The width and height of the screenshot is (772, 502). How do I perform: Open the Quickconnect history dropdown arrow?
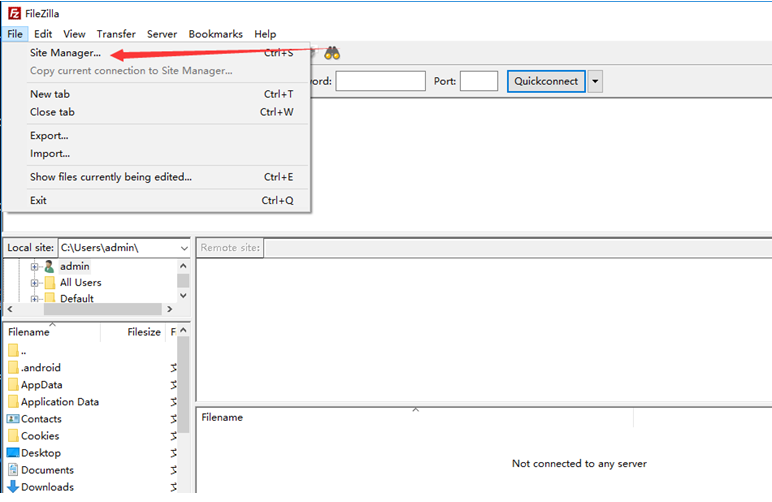point(595,81)
